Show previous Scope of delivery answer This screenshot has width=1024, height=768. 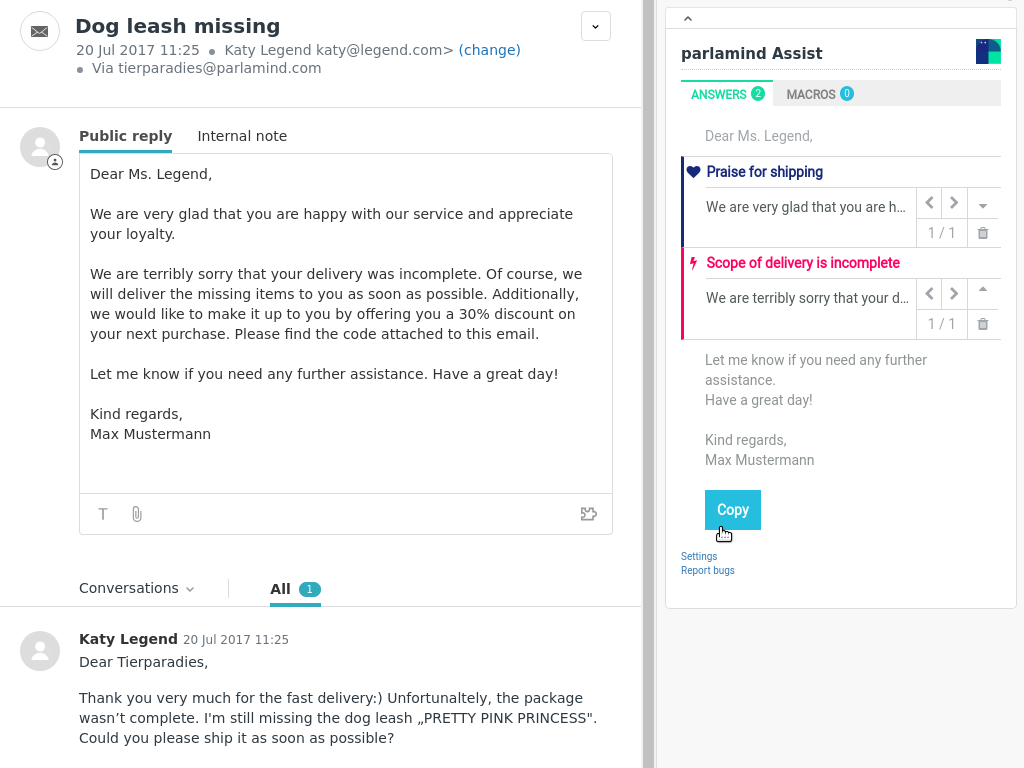tap(930, 294)
